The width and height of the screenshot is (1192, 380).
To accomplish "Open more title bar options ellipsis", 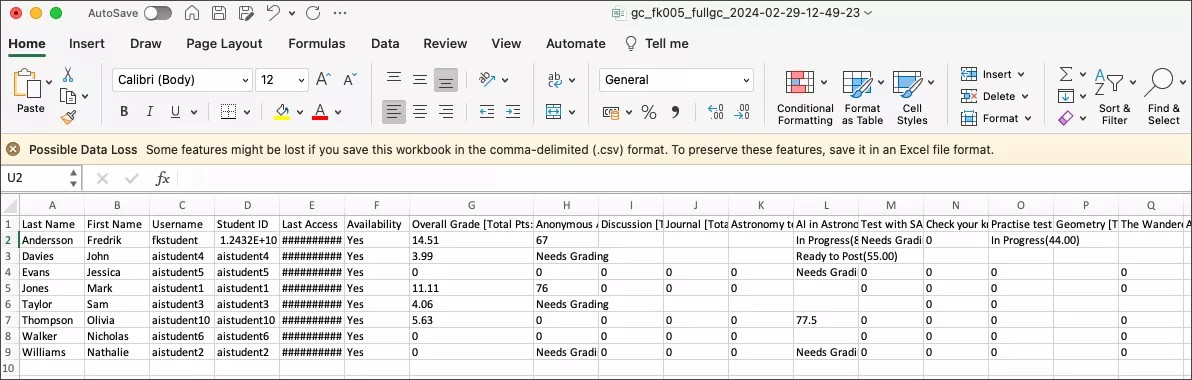I will pos(341,13).
